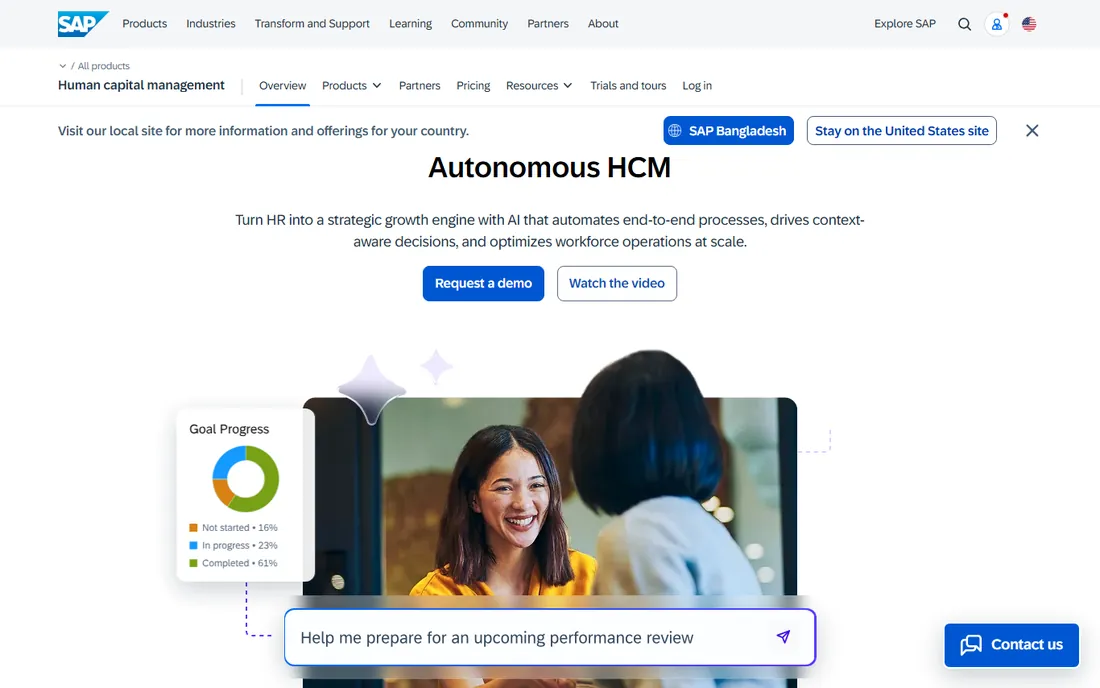Click the chat icon on Contact us
Viewport: 1100px width, 688px height.
pos(971,645)
